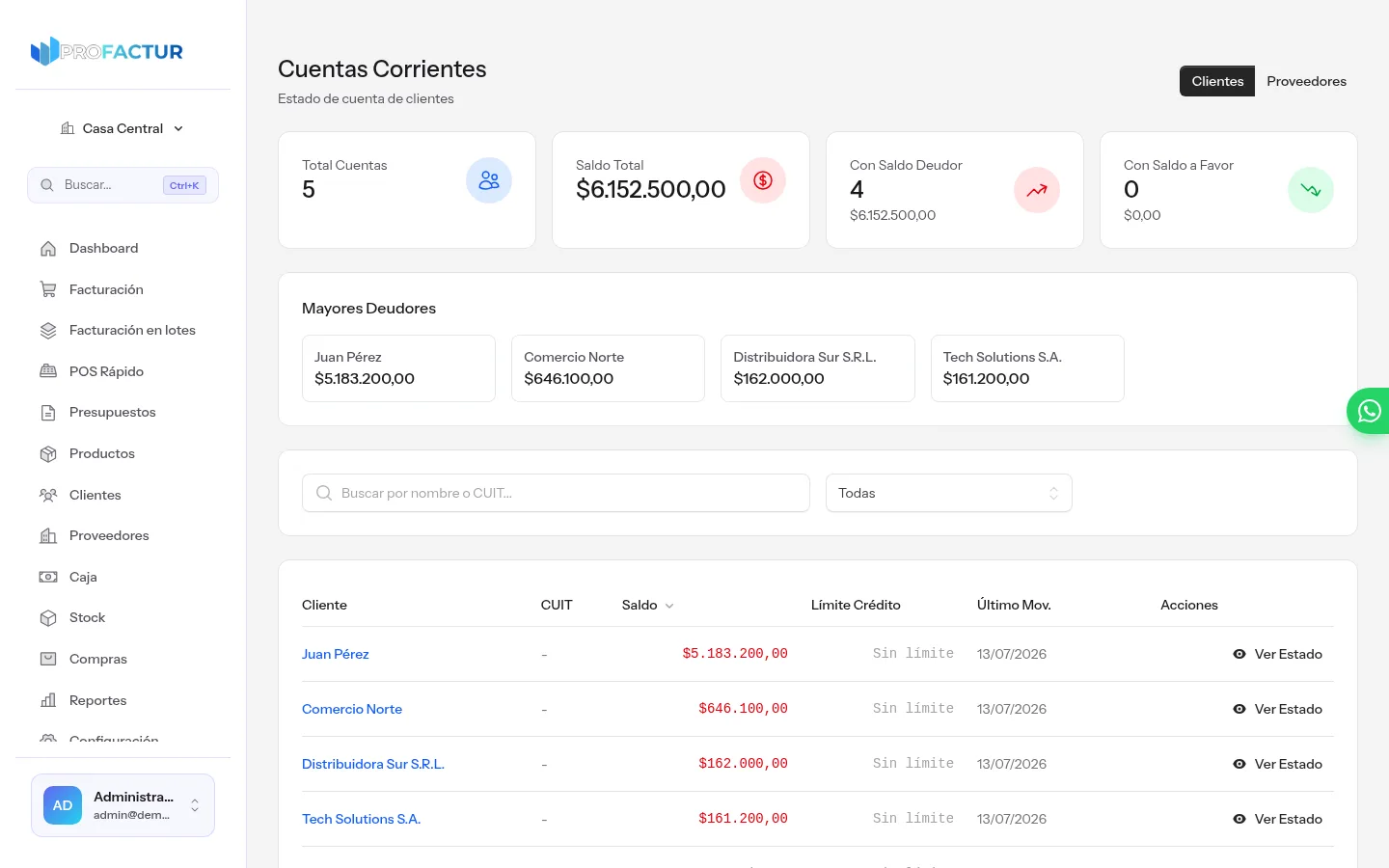Open Distribuidora Sur S.R.L. client link
This screenshot has width=1389, height=868.
[373, 764]
